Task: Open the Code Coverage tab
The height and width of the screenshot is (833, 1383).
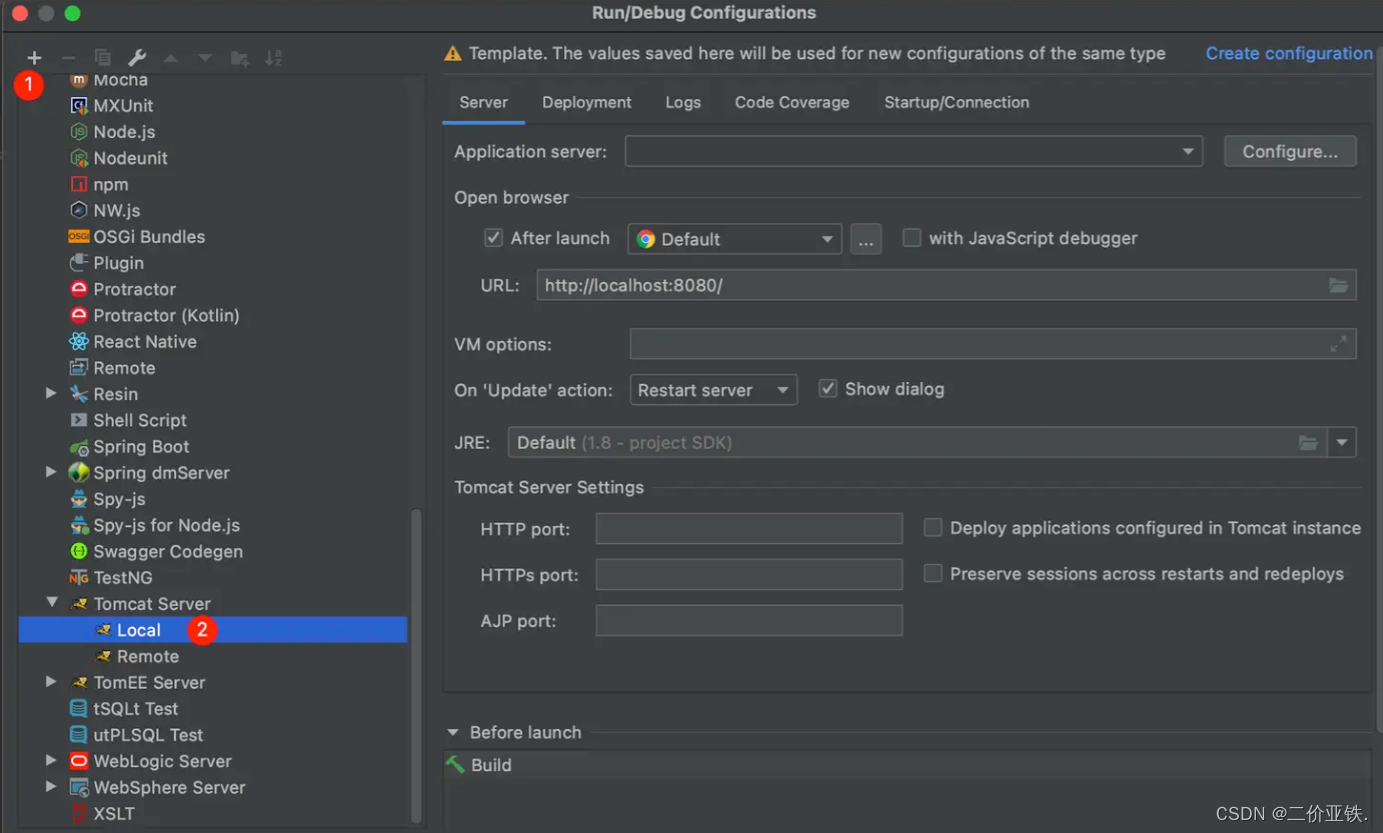Action: coord(792,102)
